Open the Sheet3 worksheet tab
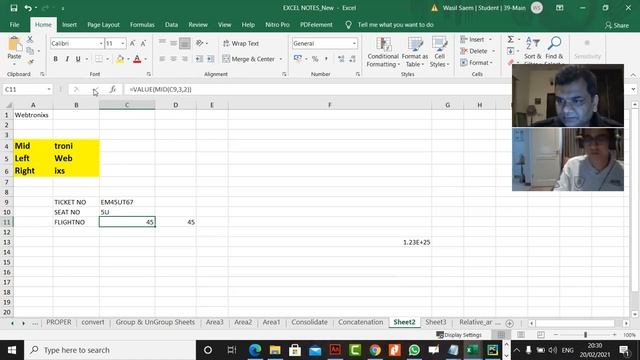The image size is (640, 360). click(x=436, y=322)
